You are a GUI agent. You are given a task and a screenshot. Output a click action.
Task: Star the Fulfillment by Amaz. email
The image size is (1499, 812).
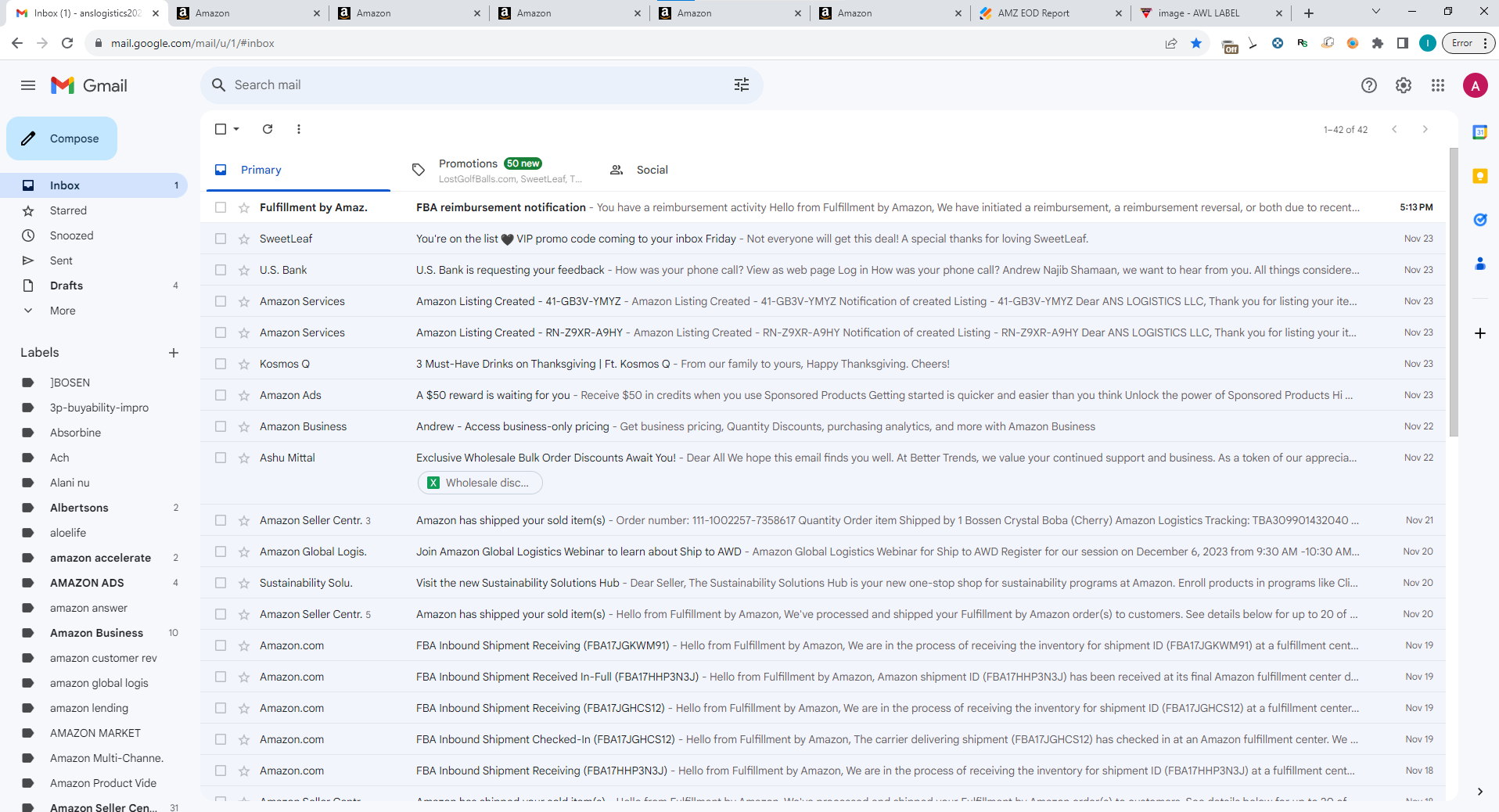click(x=244, y=207)
